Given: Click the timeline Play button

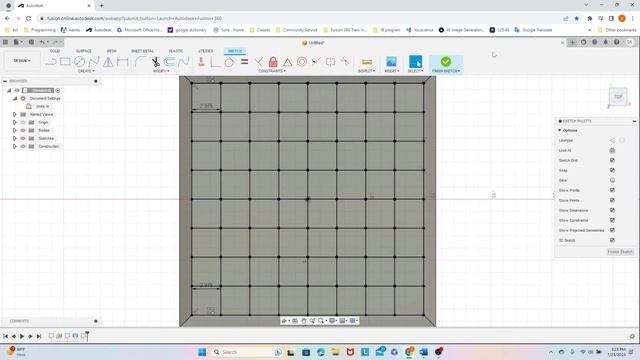Looking at the screenshot, I should coord(22,336).
